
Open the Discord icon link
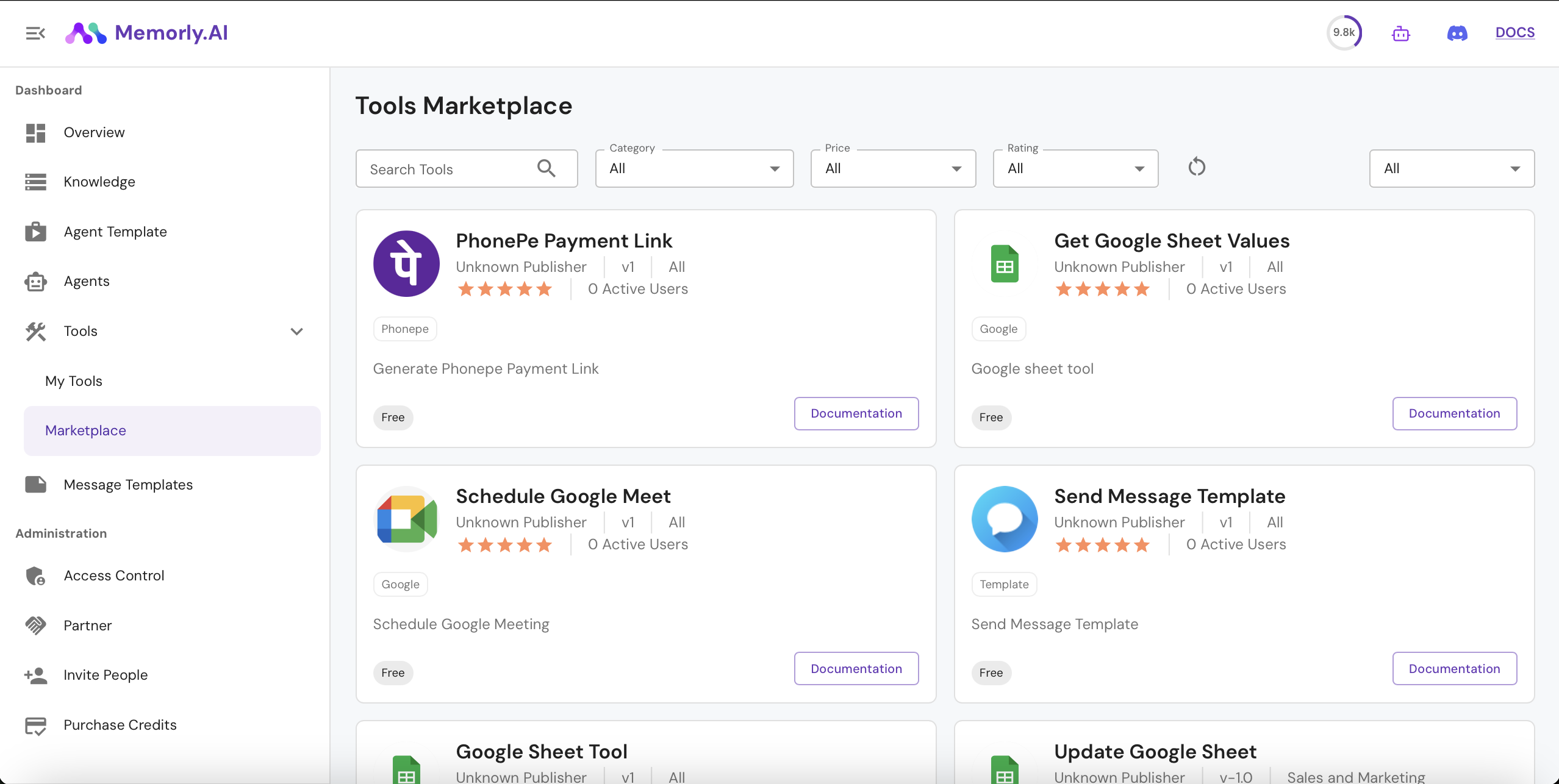click(1457, 33)
